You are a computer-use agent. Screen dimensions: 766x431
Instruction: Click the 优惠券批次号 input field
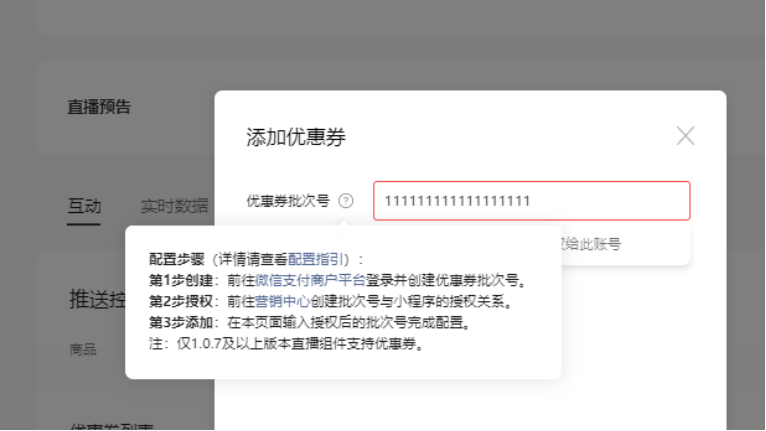(x=531, y=201)
